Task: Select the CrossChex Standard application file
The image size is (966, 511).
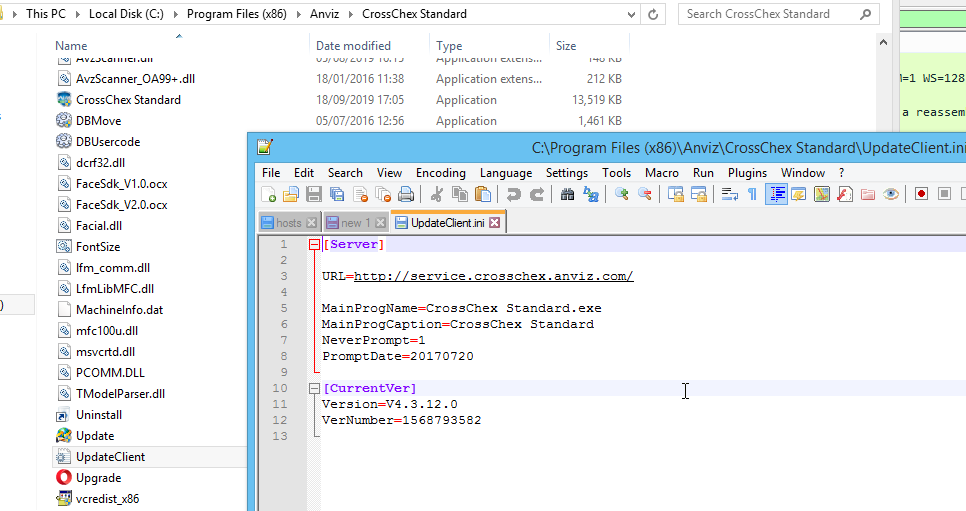Action: 128,100
